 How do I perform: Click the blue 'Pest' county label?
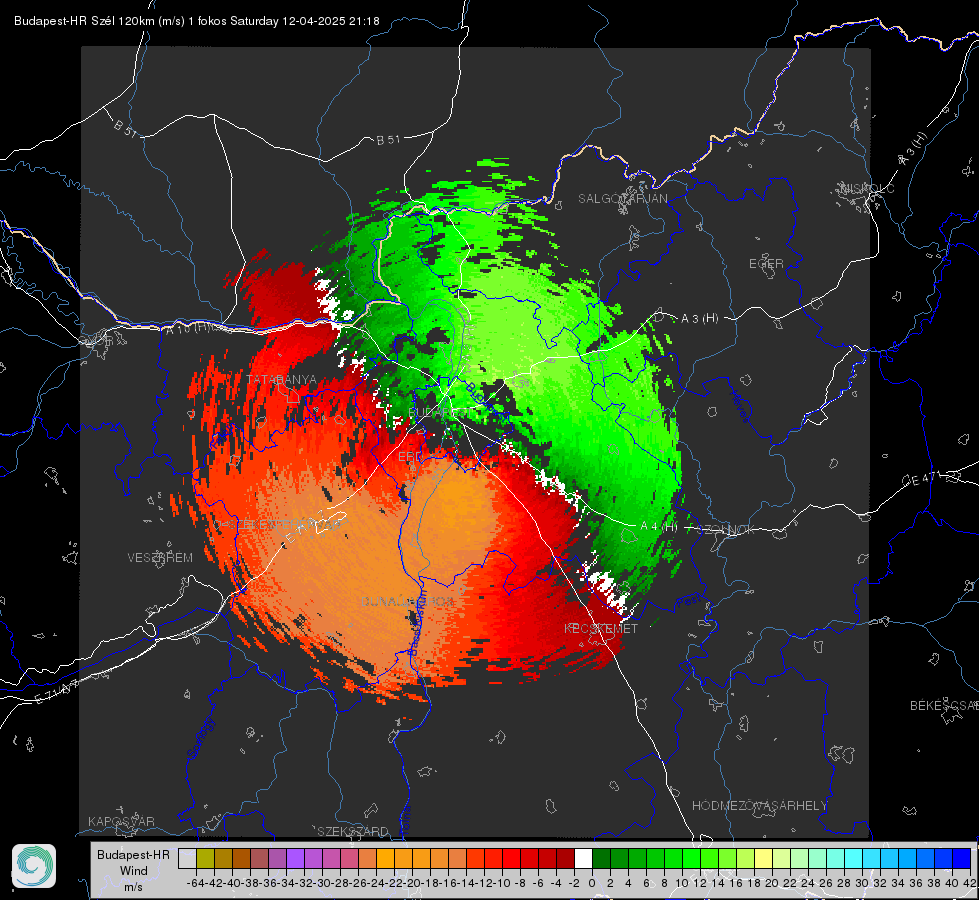(688, 601)
